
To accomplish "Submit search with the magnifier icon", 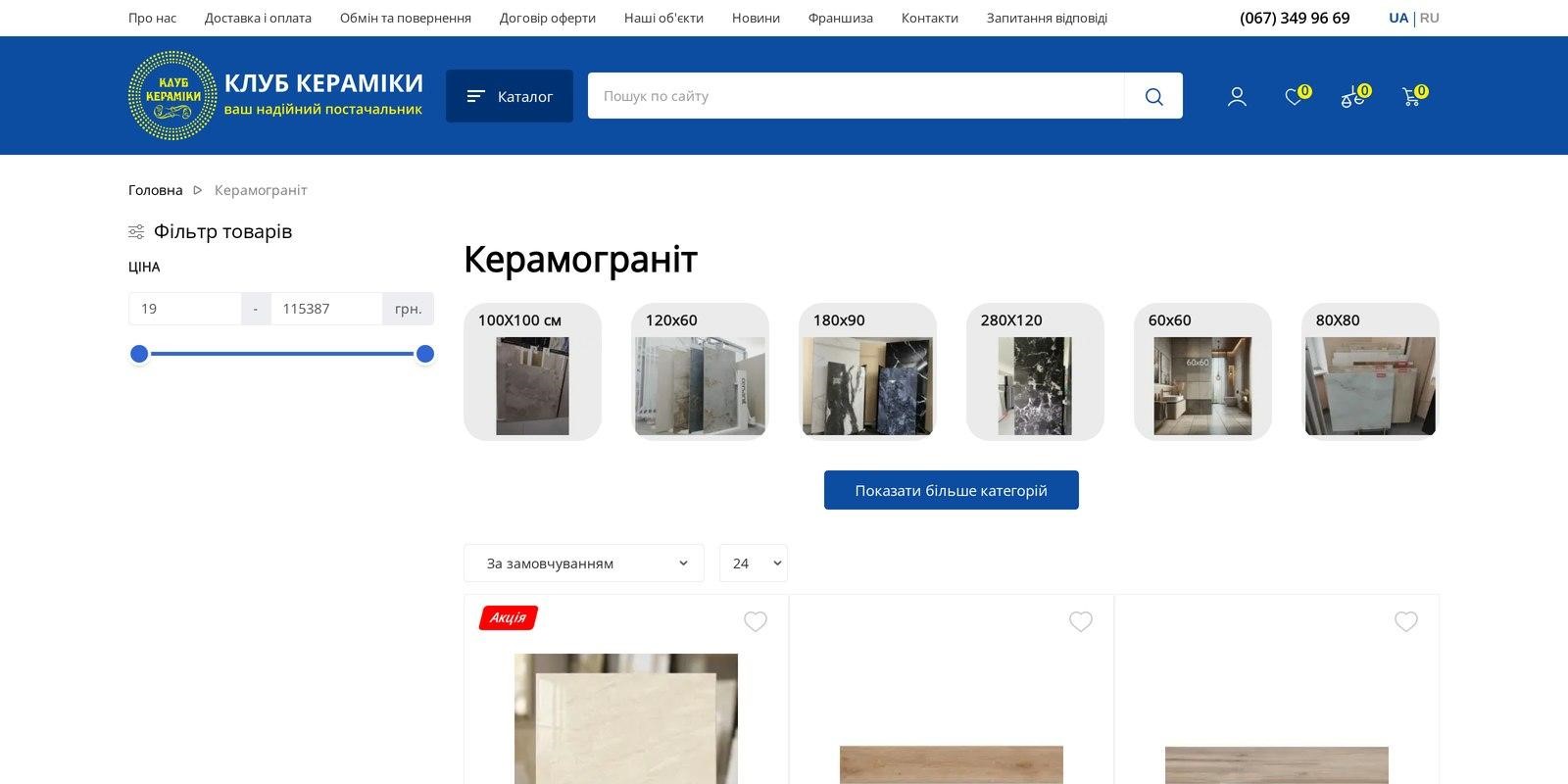I will [x=1153, y=96].
